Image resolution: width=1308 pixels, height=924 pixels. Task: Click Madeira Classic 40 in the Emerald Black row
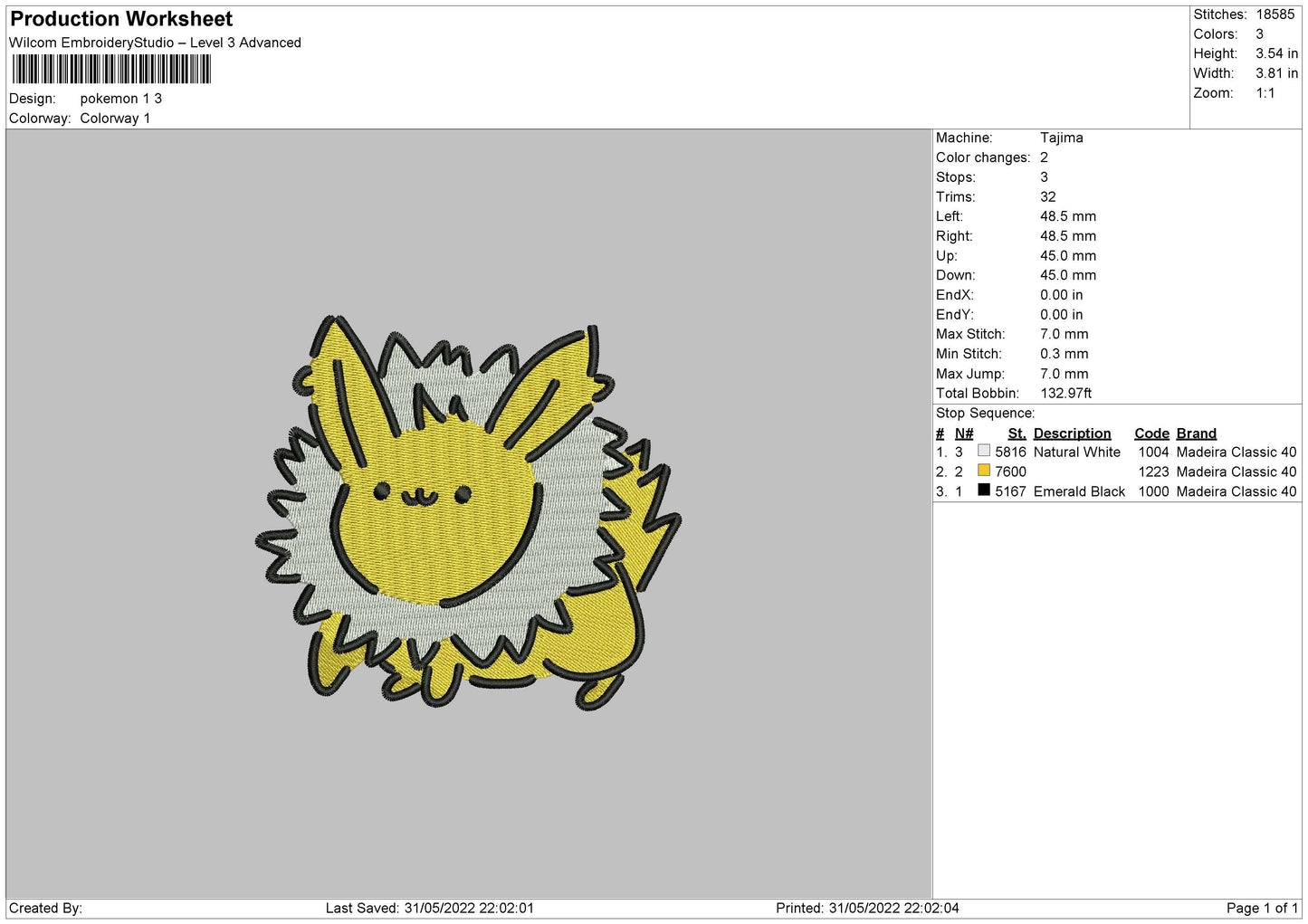click(x=1236, y=491)
